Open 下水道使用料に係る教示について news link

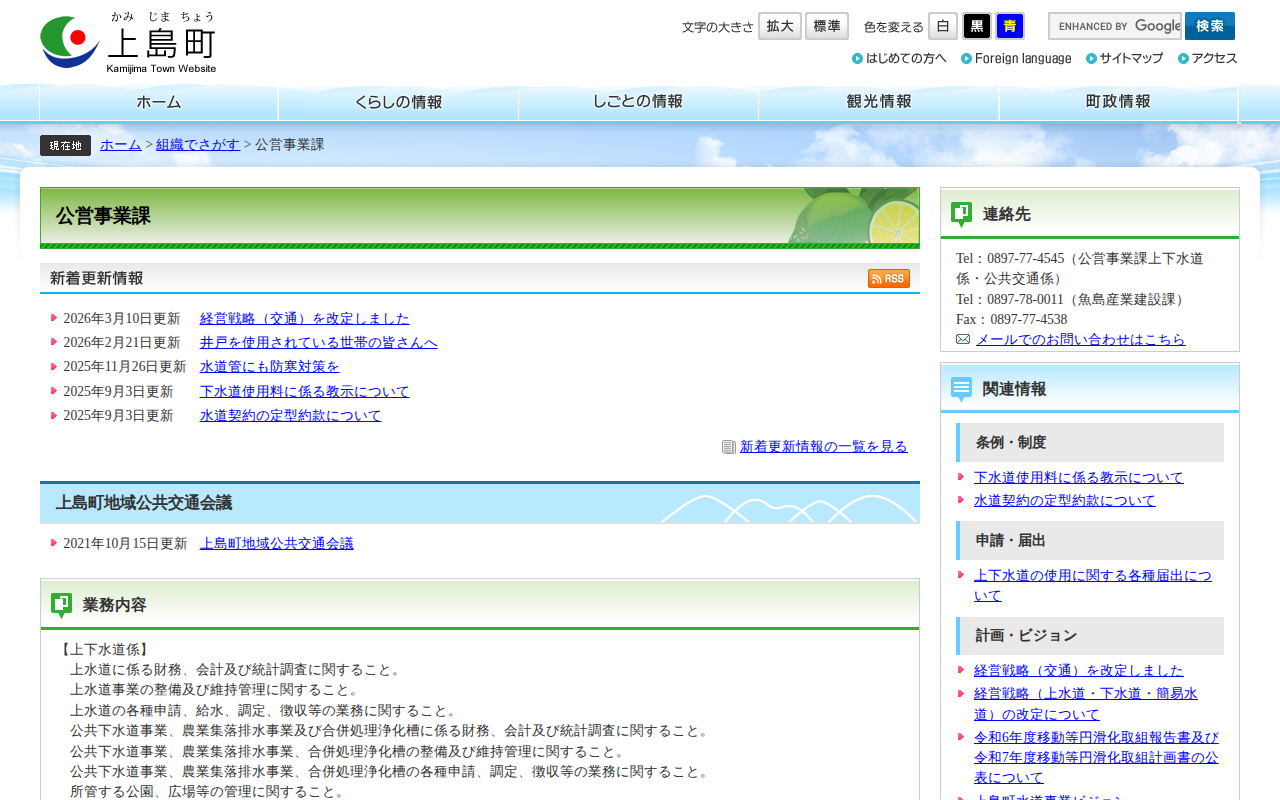coord(304,392)
